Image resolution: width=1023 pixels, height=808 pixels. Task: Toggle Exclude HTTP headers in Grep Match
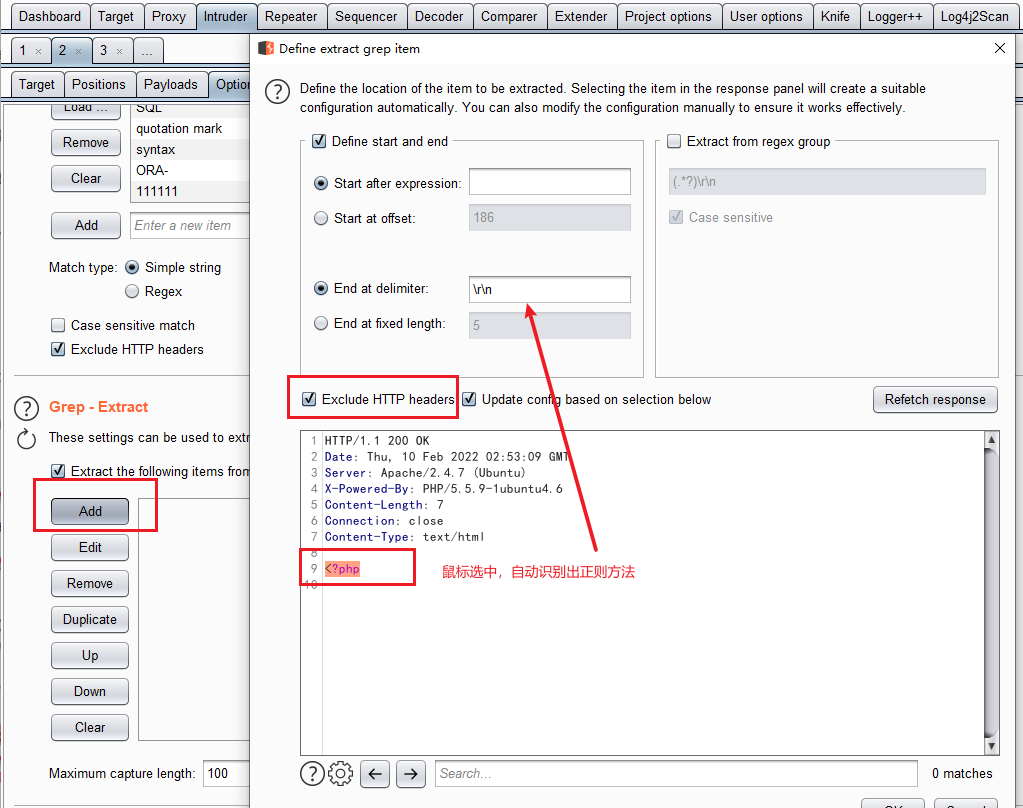point(58,349)
